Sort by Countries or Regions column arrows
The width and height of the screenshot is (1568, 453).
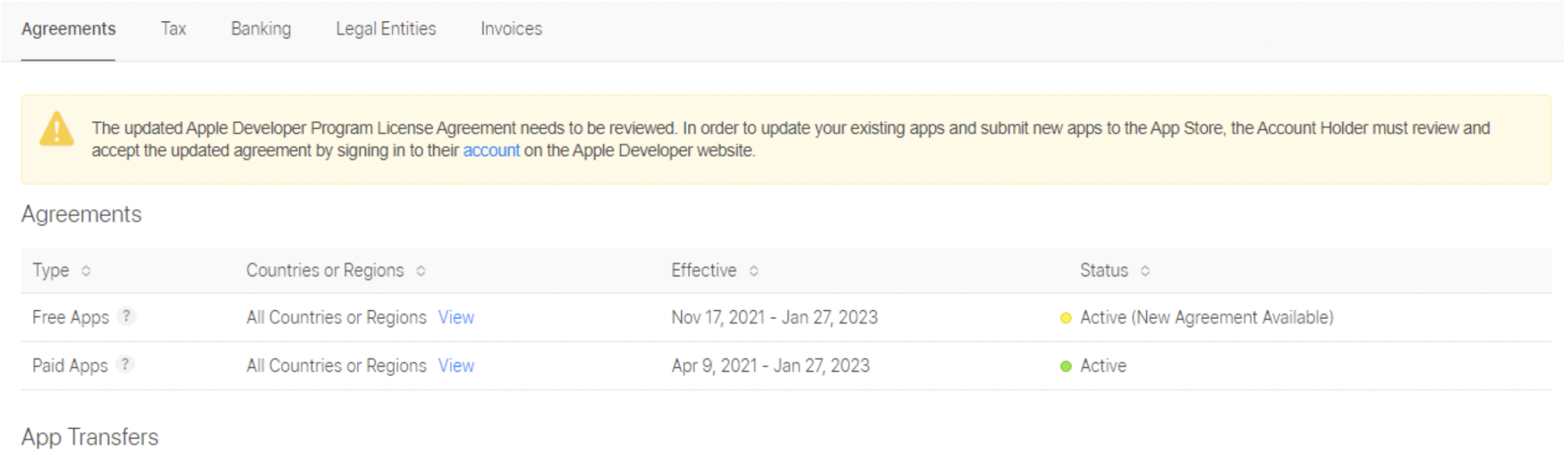[421, 271]
